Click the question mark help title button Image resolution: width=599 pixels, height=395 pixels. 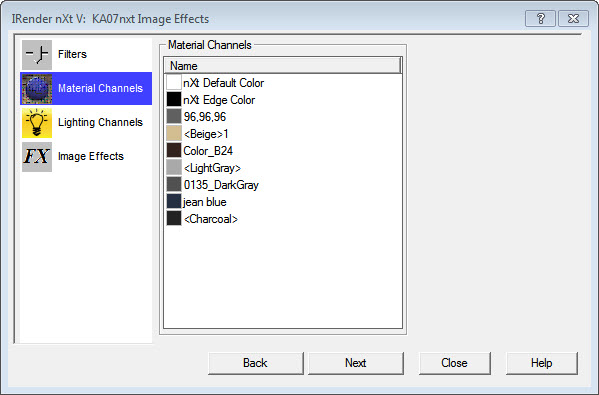[x=540, y=18]
